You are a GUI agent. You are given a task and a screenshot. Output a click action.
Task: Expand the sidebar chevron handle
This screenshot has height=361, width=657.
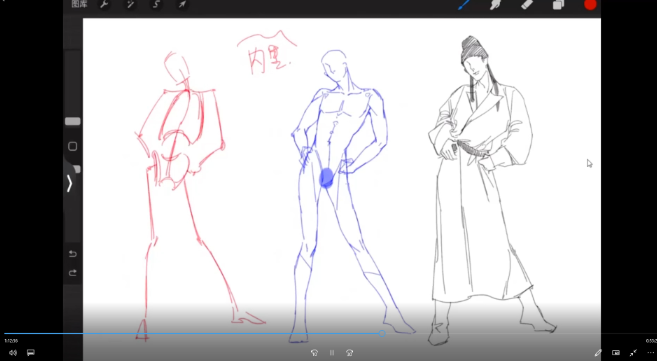point(70,183)
